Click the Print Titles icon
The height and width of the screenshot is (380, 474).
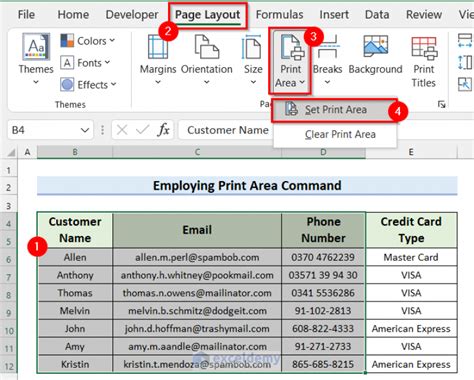point(424,48)
